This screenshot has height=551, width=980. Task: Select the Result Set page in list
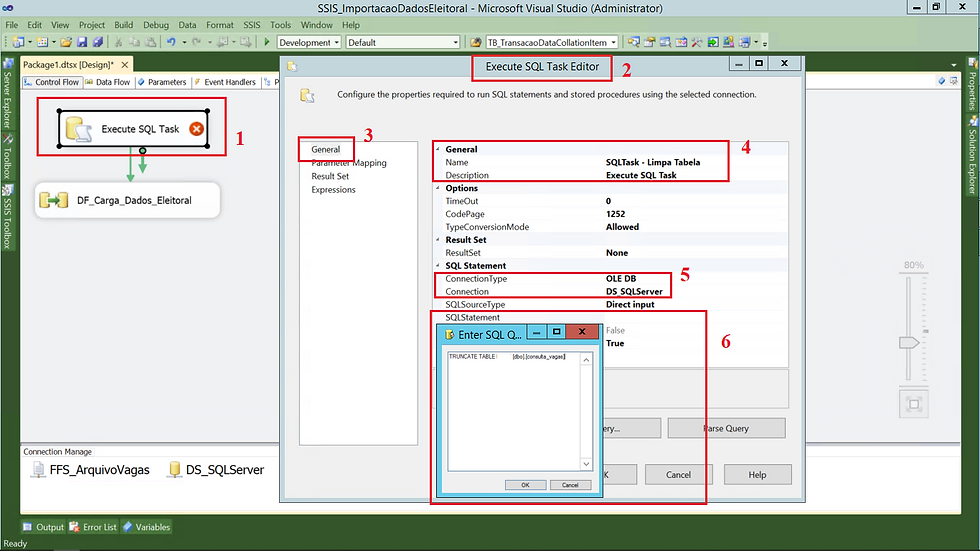330,176
